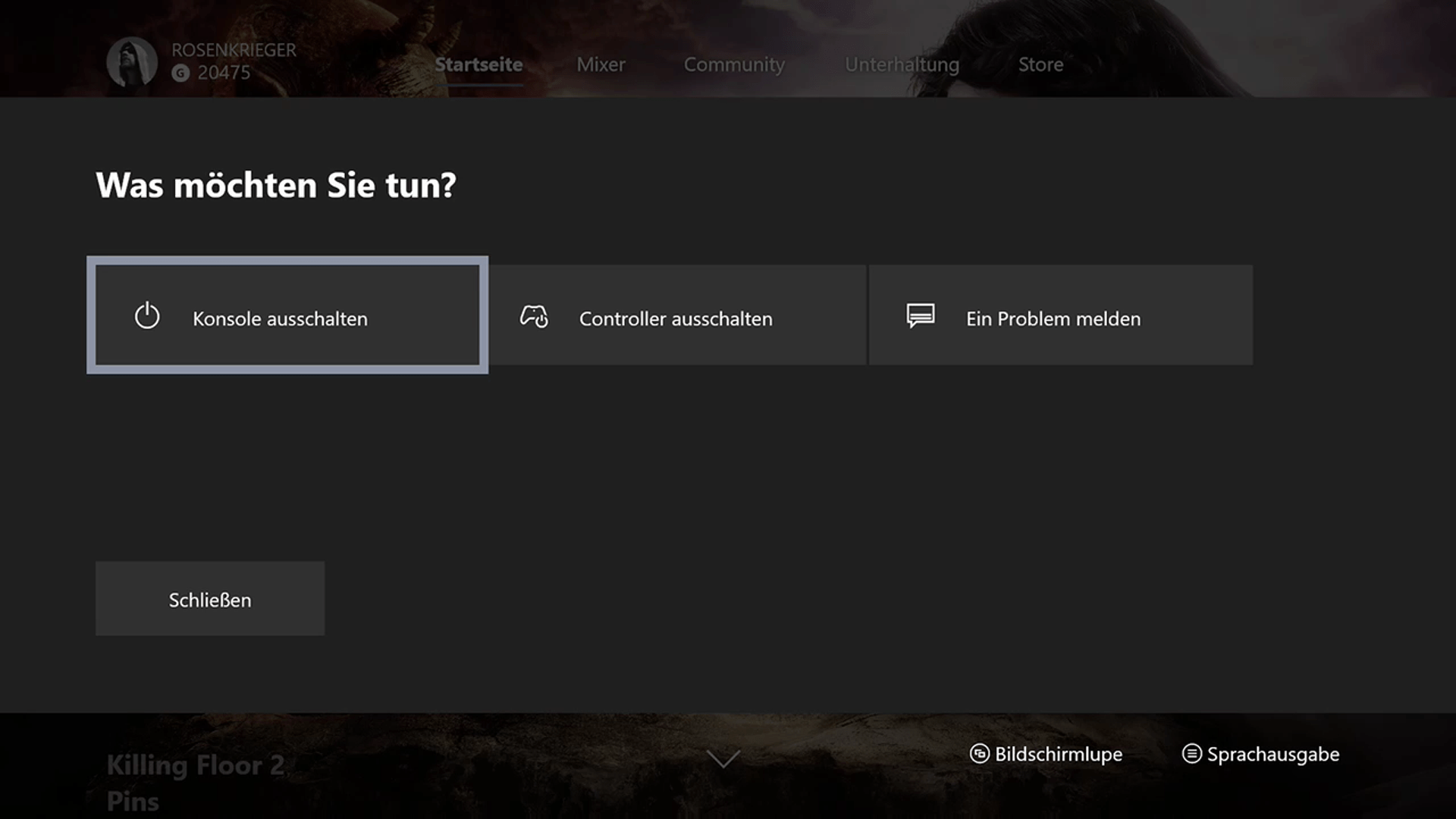1456x819 pixels.
Task: Open the Startseite tab
Action: point(479,64)
